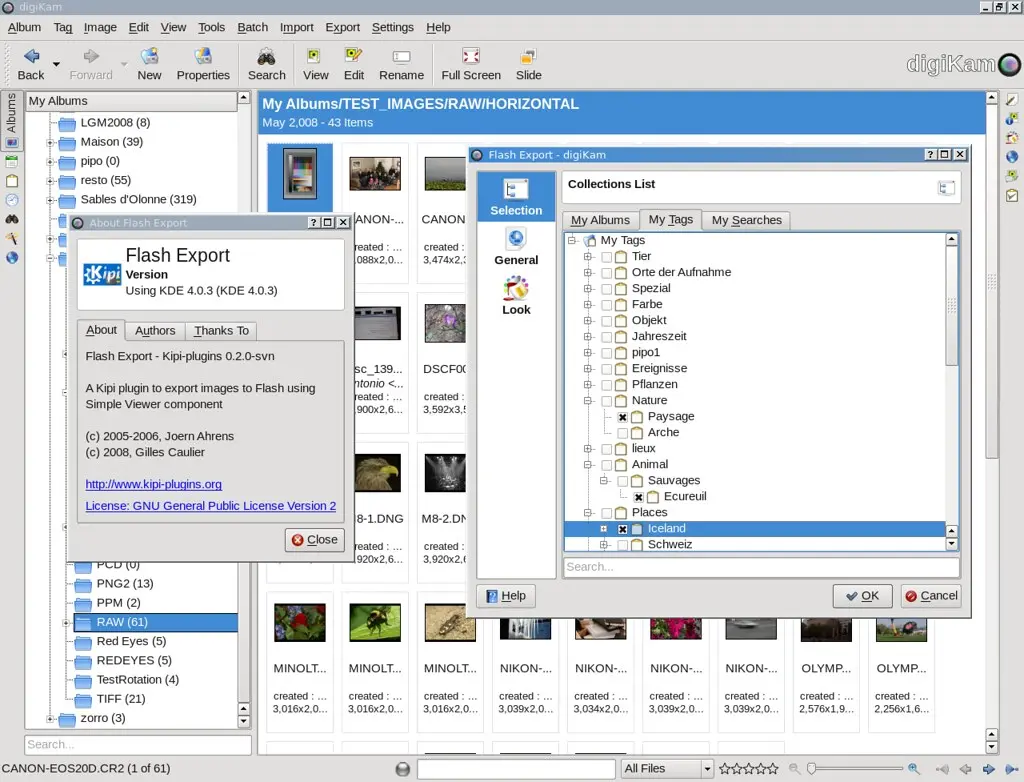
Task: Switch to the My Albums tab
Action: tap(600, 220)
